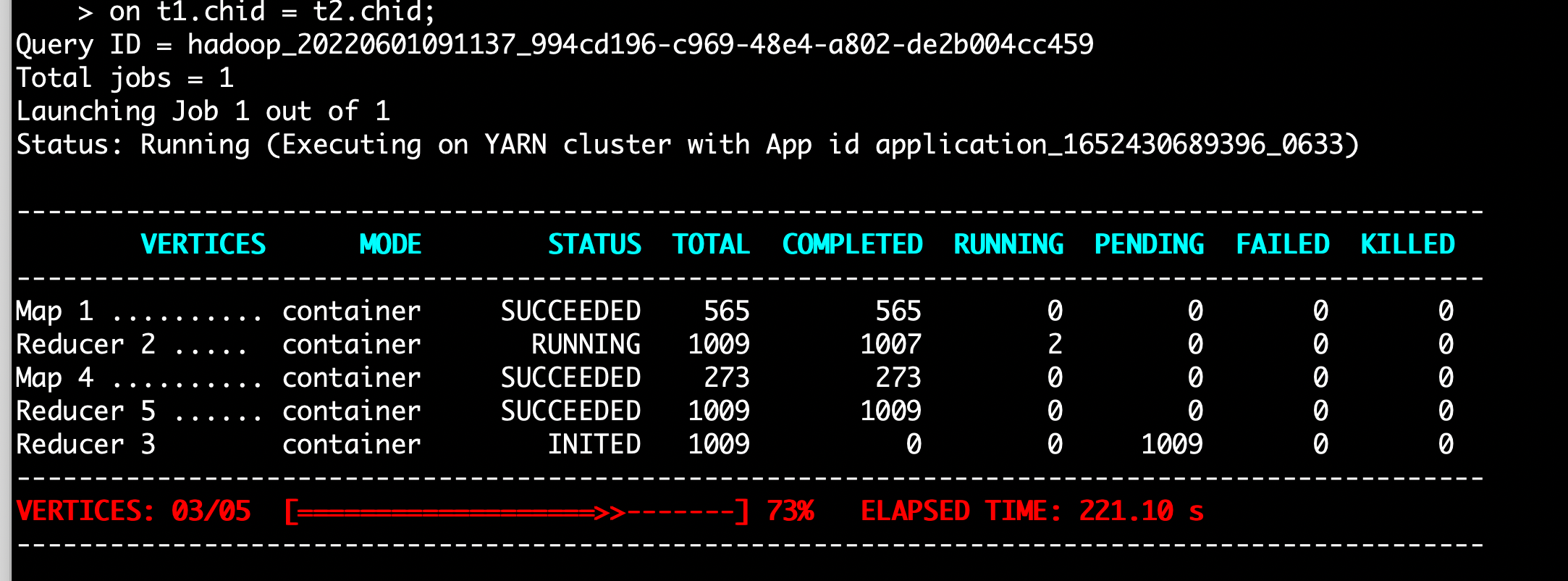Click the VERTICES column header
Screen dimensions: 1568x581
pyautogui.click(x=203, y=244)
